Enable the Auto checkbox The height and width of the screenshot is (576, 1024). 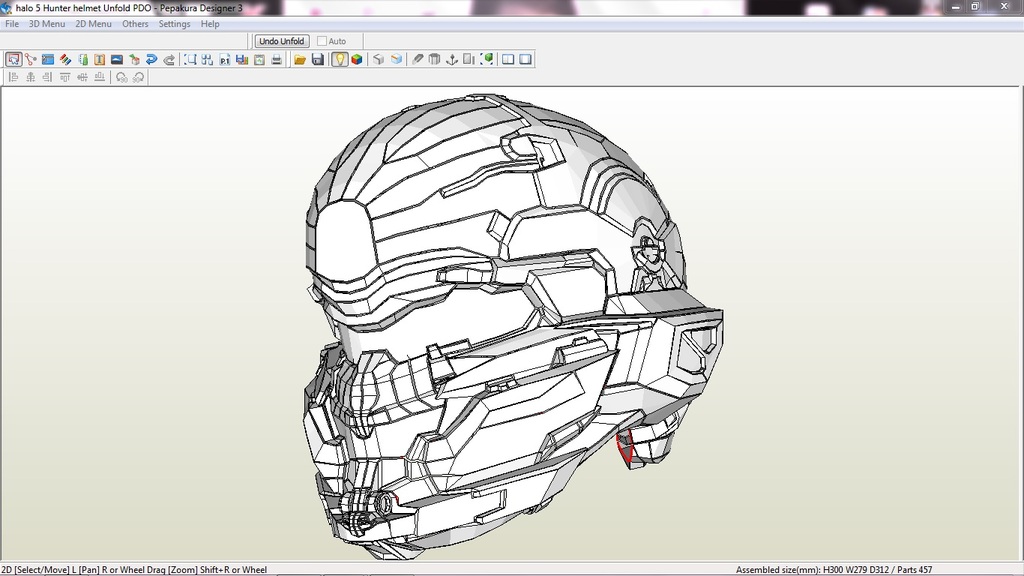[x=322, y=41]
